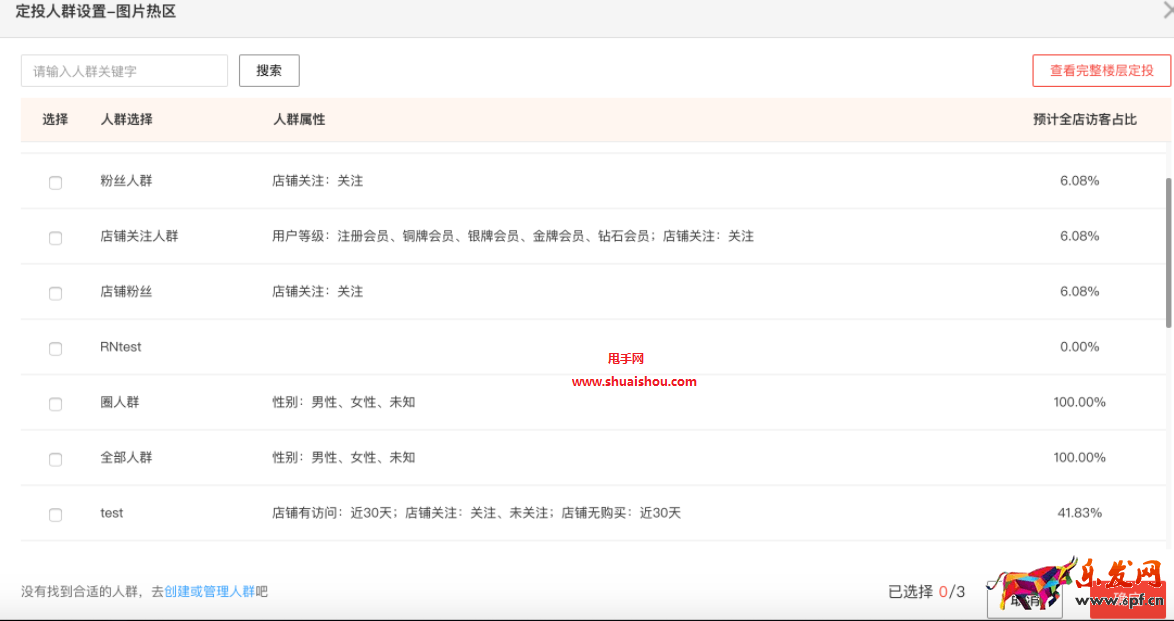This screenshot has height=621, width=1174.
Task: Select the 全部人群 checkbox
Action: [x=55, y=457]
